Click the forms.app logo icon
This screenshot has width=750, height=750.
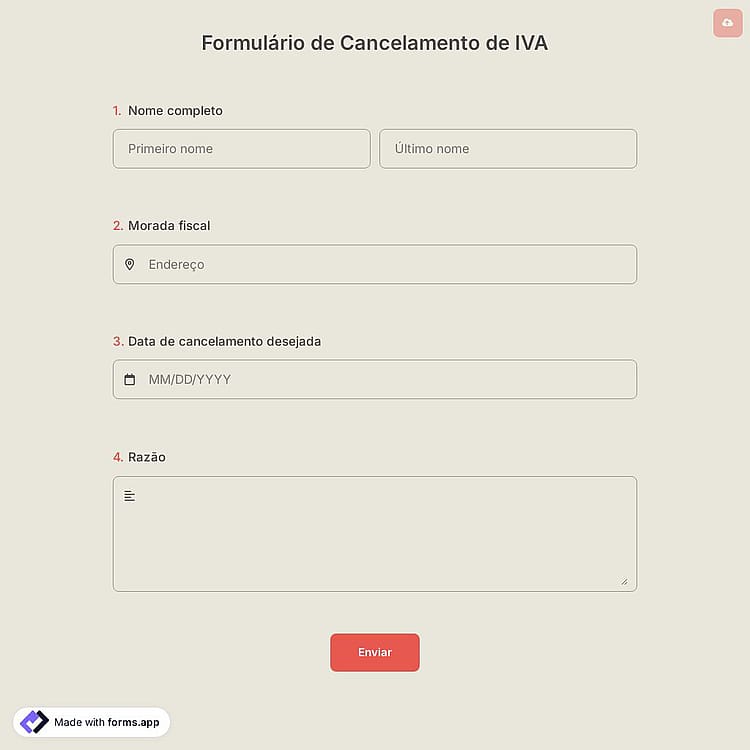pyautogui.click(x=34, y=722)
